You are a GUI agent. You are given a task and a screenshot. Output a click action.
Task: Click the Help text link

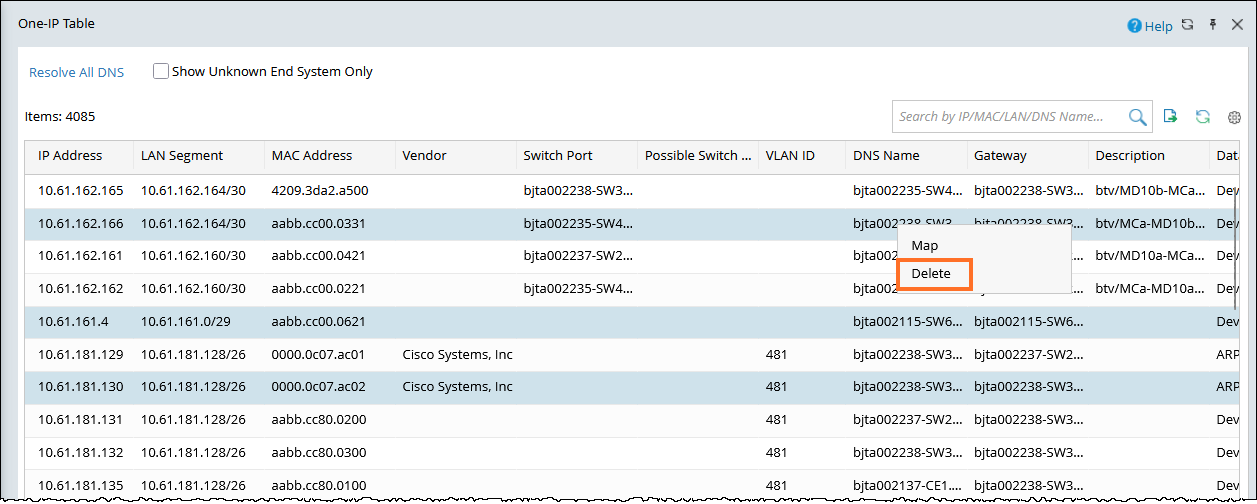tap(1159, 26)
